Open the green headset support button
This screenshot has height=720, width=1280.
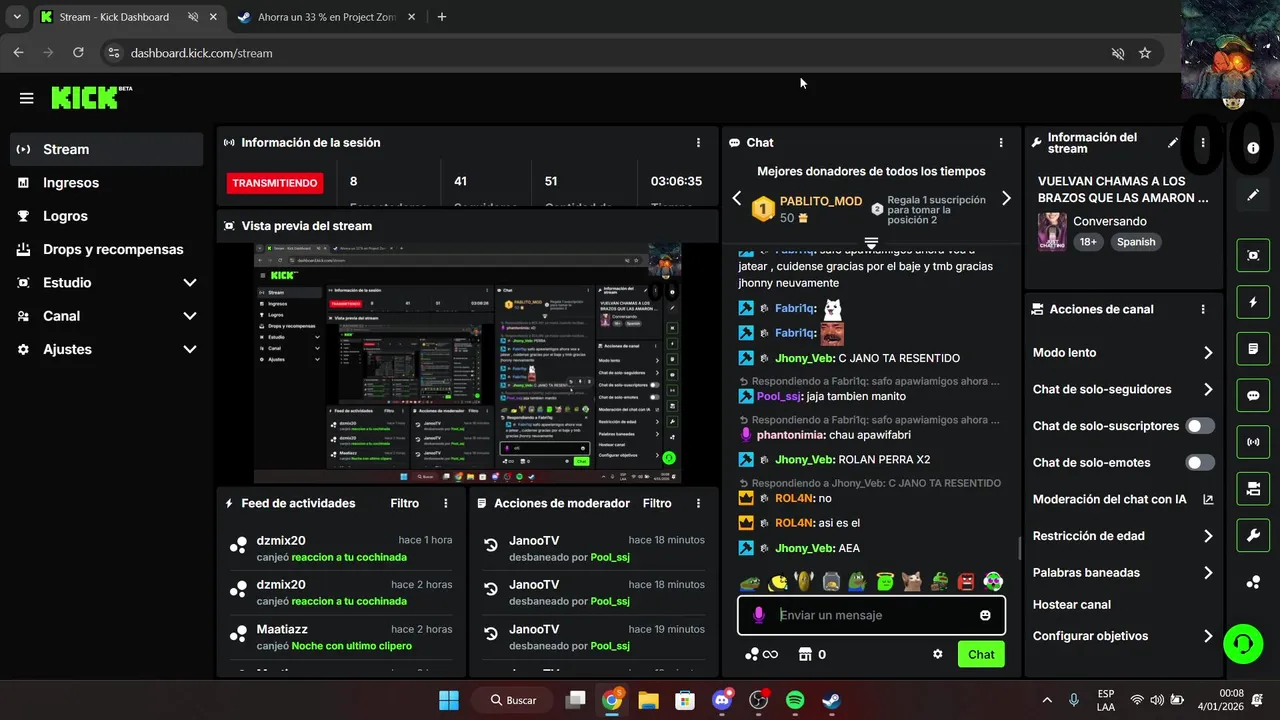coord(1243,643)
